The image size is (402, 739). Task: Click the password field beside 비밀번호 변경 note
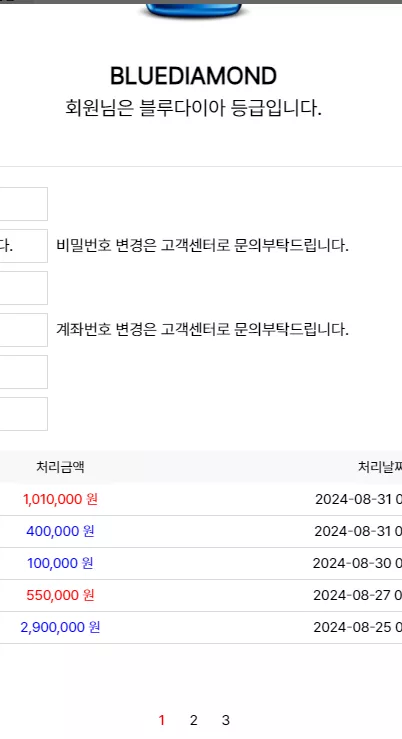click(x=24, y=246)
